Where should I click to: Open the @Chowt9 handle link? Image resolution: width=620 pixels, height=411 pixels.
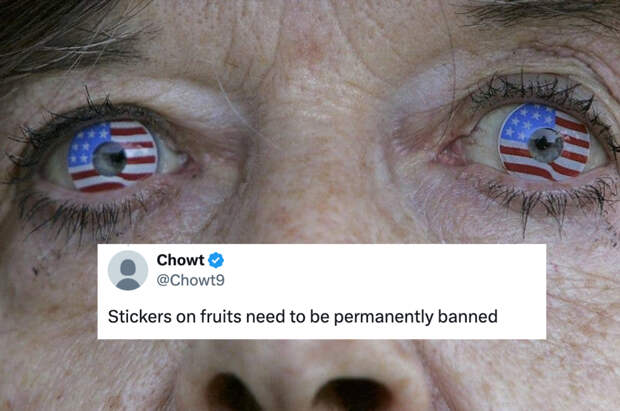tap(191, 280)
